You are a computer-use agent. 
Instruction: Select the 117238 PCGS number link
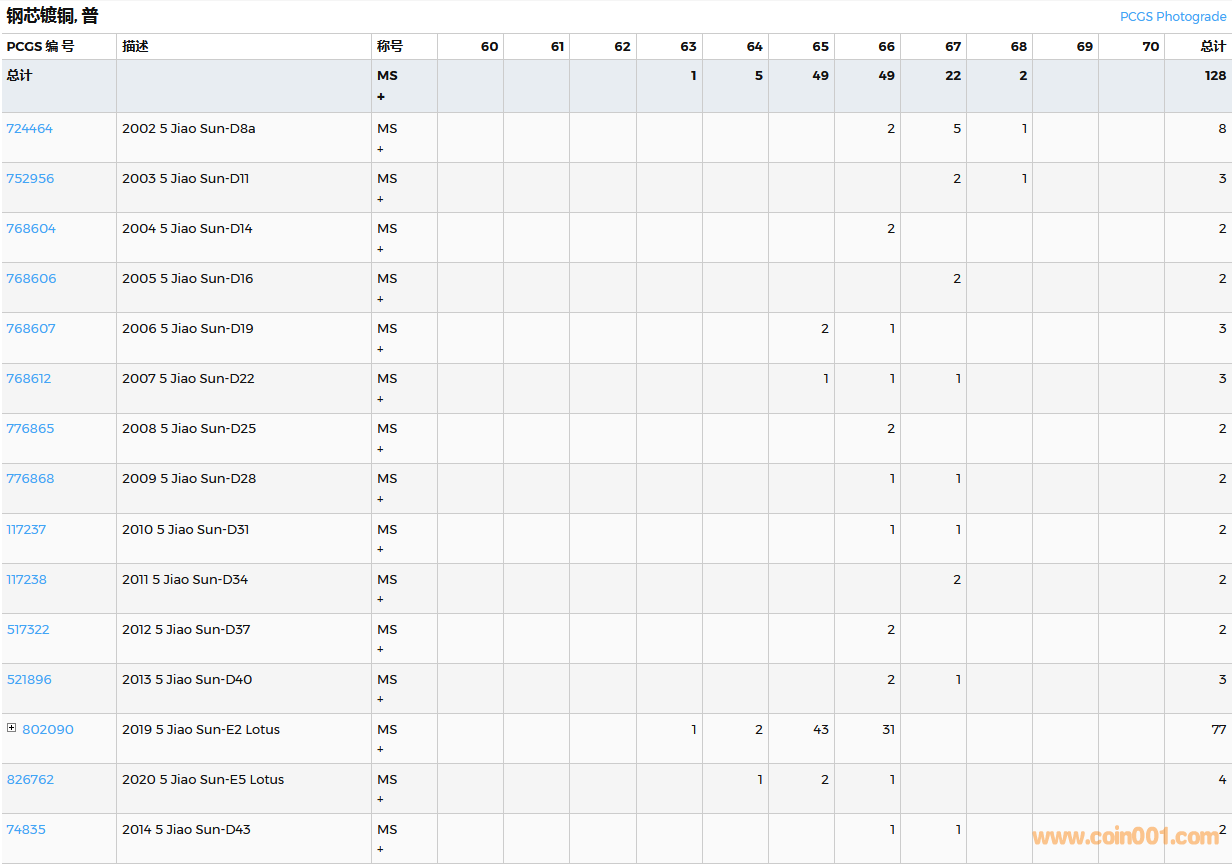tap(27, 580)
